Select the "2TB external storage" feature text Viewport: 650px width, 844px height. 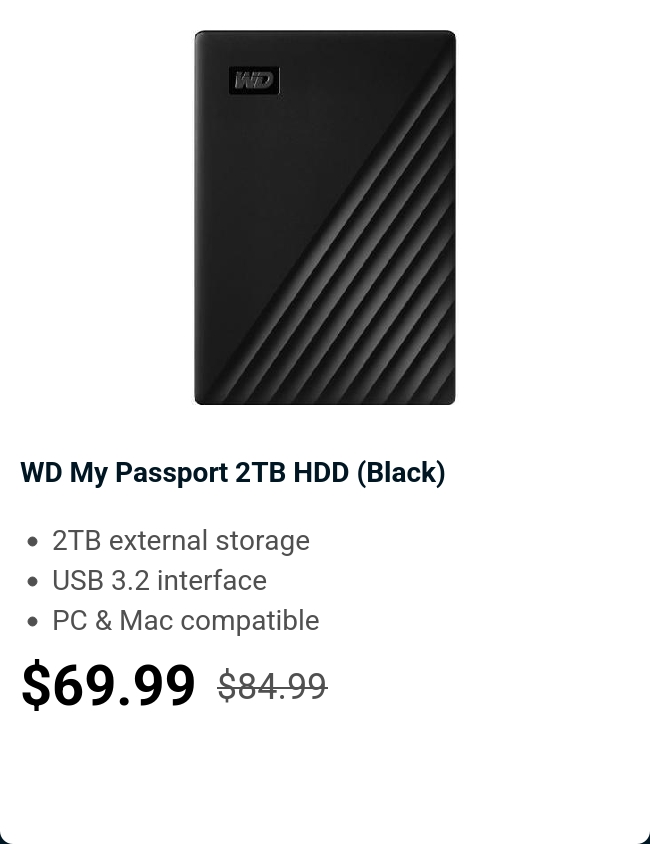click(x=181, y=541)
